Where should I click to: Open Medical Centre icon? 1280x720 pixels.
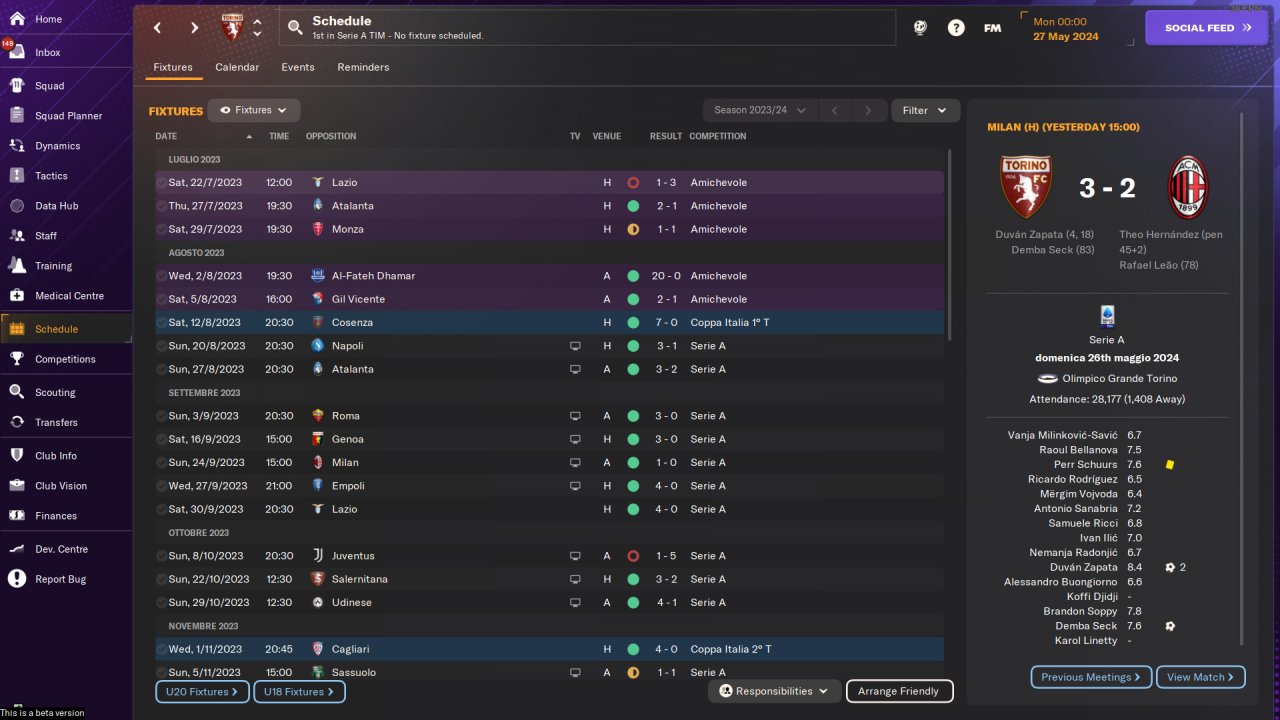coord(17,296)
